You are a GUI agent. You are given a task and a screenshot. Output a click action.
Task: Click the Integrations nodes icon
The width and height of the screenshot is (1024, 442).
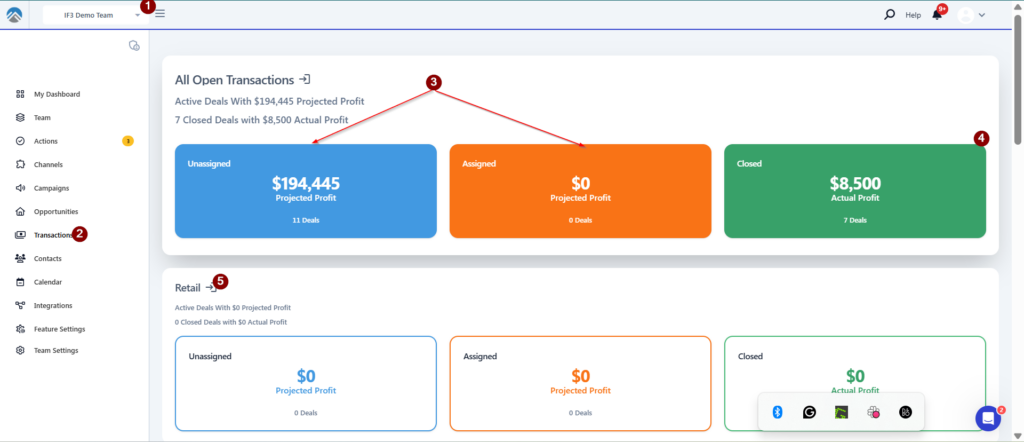point(20,306)
